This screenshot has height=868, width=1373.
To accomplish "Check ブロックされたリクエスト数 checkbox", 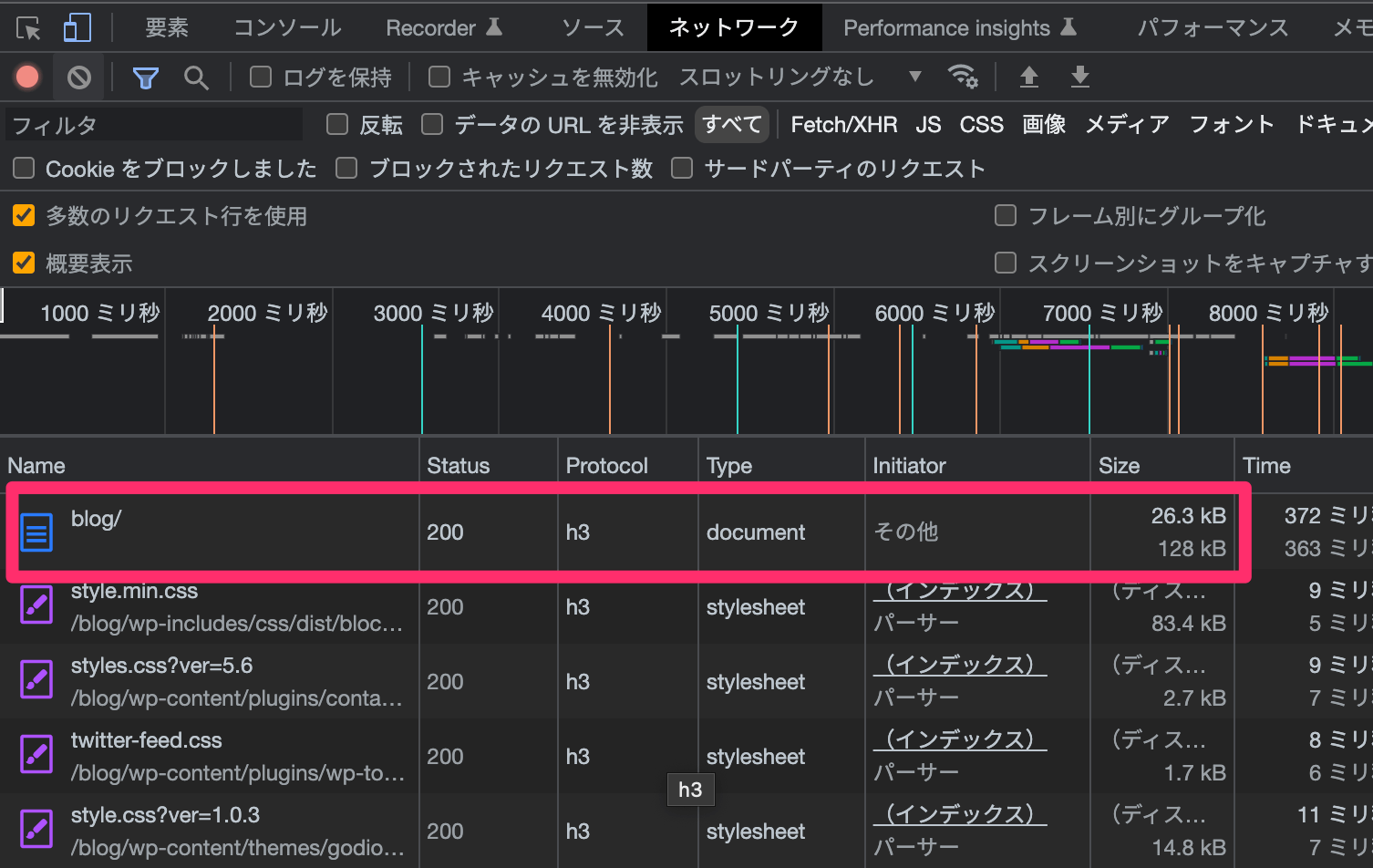I will 346,168.
